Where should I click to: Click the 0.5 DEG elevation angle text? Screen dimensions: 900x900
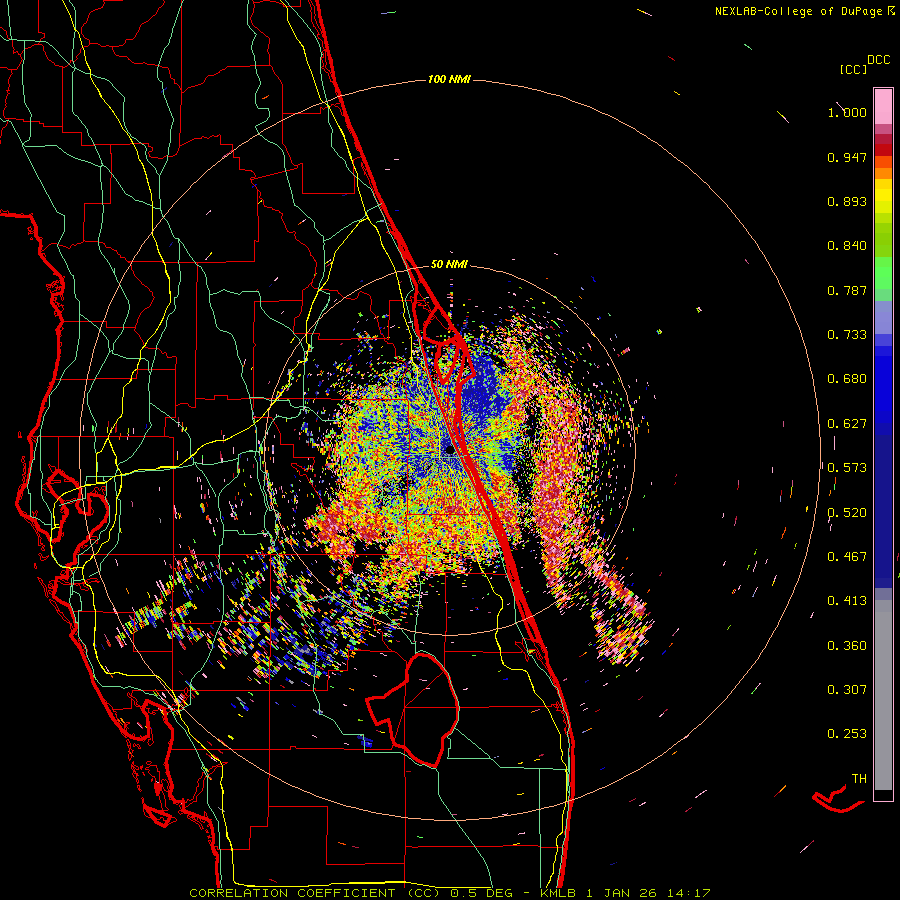(x=482, y=893)
